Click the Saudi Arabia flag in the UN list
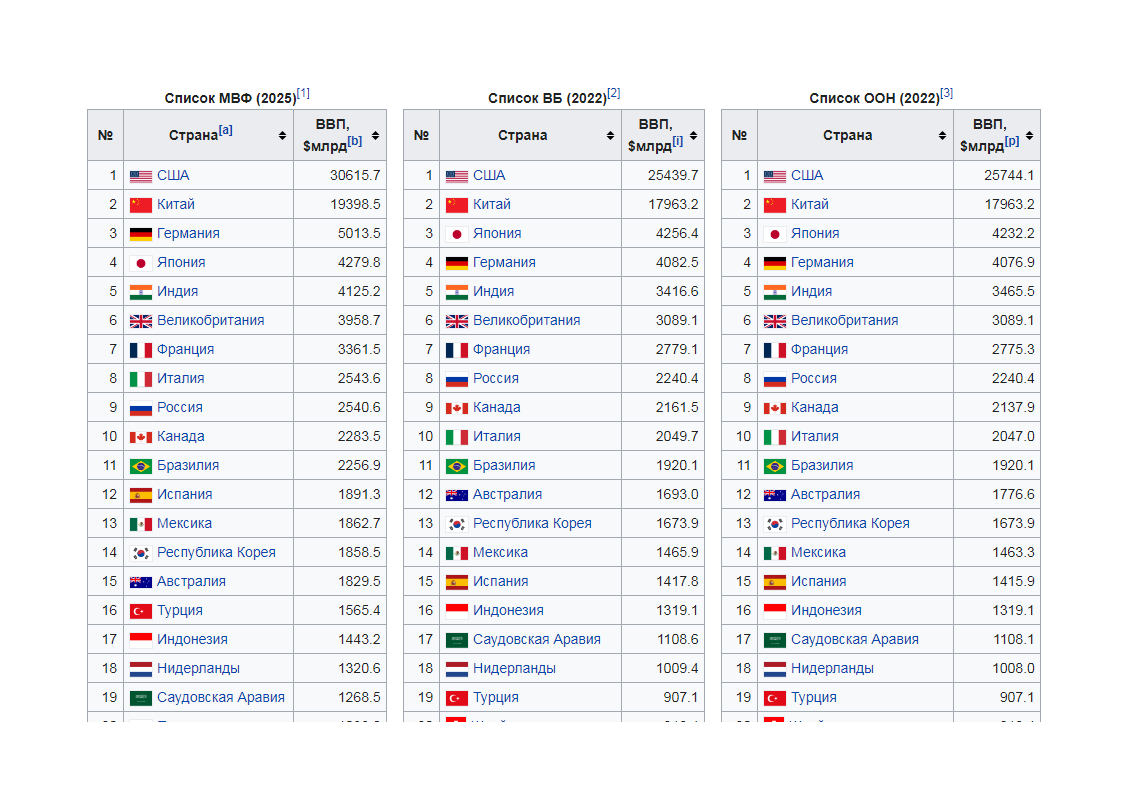 click(x=774, y=640)
